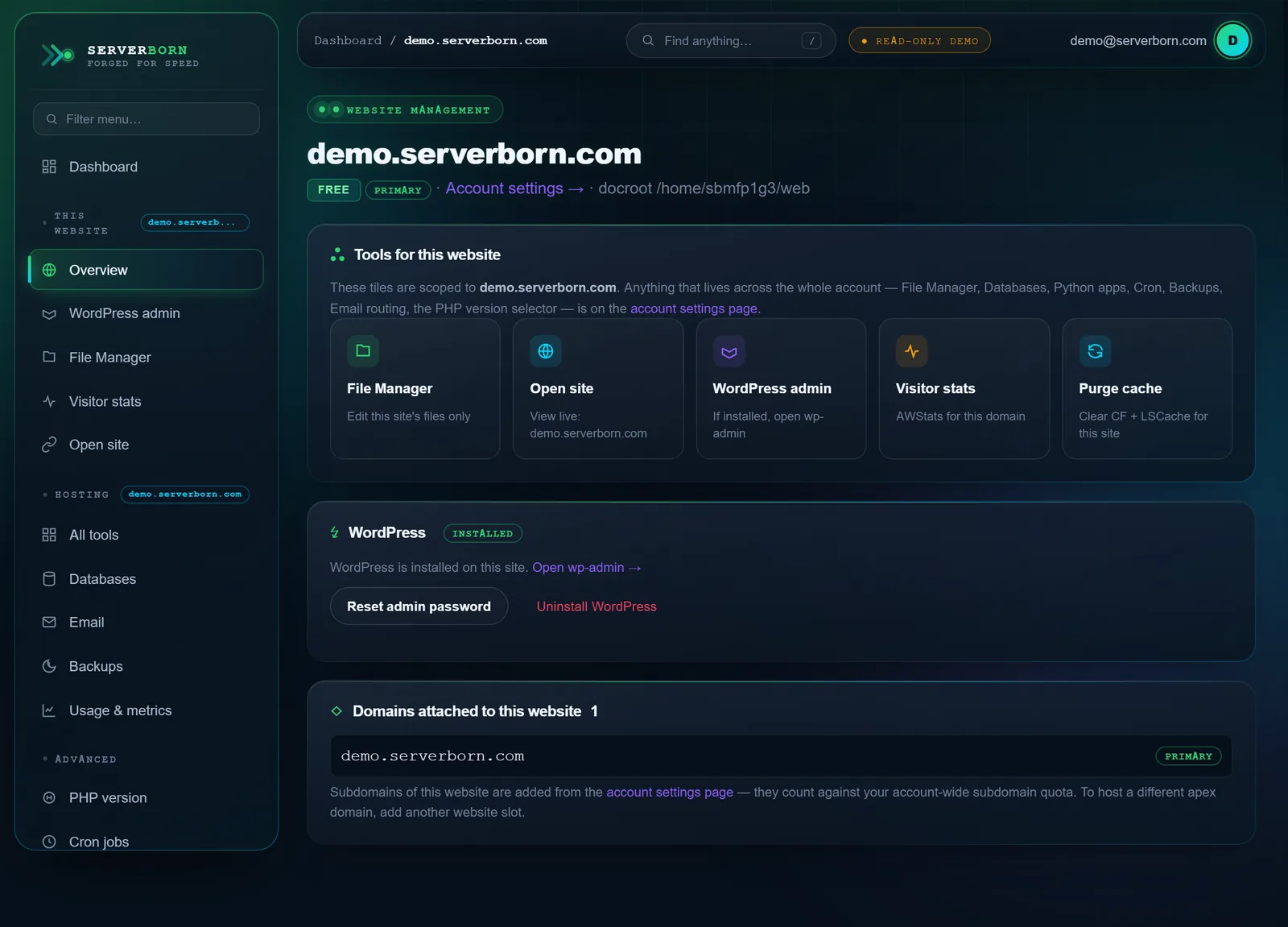
Task: Click the ServerBorn logo icon
Action: tap(58, 55)
